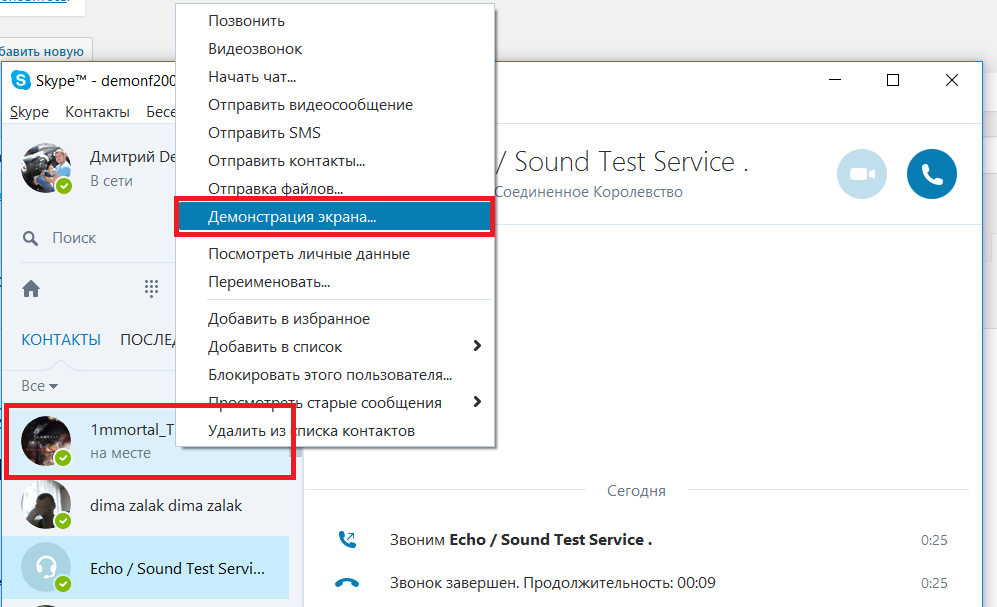
Task: Open the Контакты menu in the menu bar
Action: (97, 112)
